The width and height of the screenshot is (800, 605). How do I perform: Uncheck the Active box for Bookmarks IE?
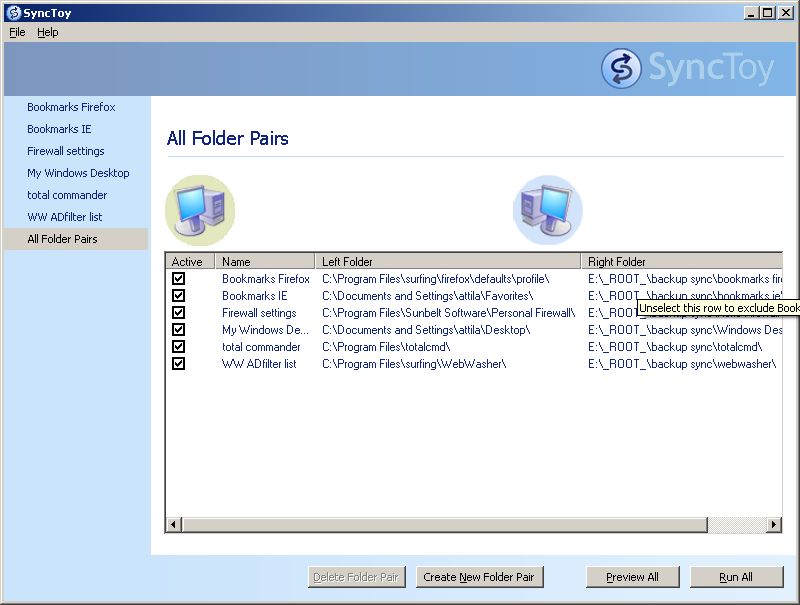pyautogui.click(x=179, y=295)
